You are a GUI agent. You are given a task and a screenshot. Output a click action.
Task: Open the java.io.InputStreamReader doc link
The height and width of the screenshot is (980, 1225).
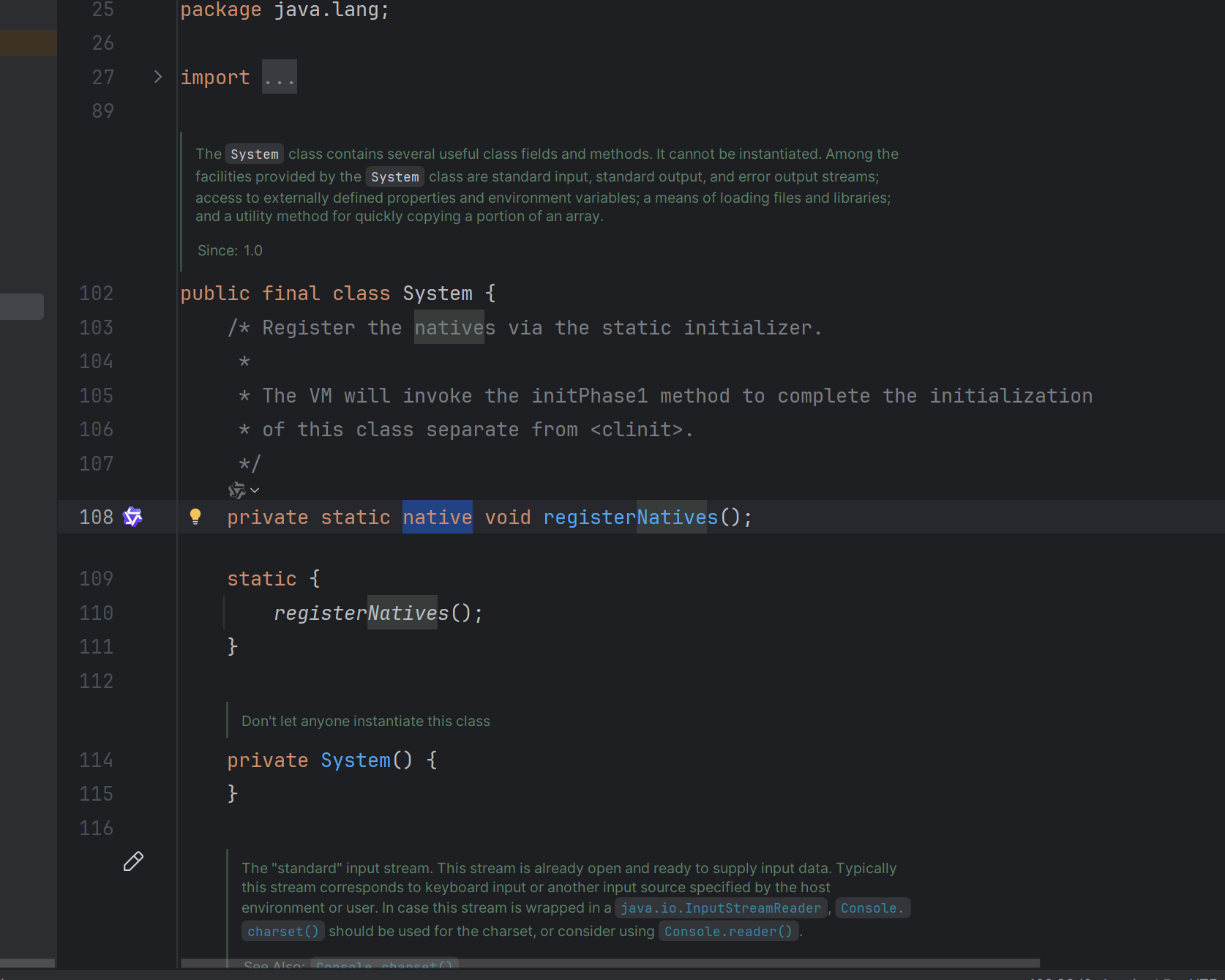click(721, 908)
